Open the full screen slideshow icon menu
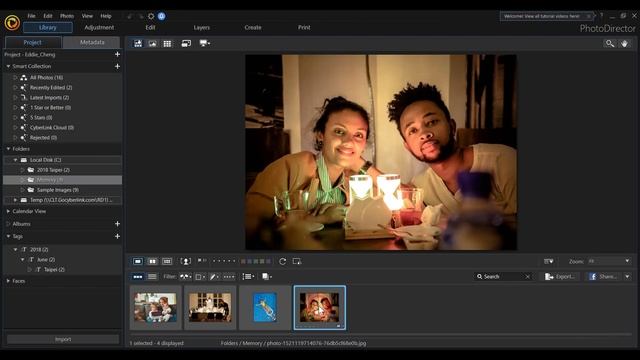This screenshot has height=360, width=640. (204, 43)
